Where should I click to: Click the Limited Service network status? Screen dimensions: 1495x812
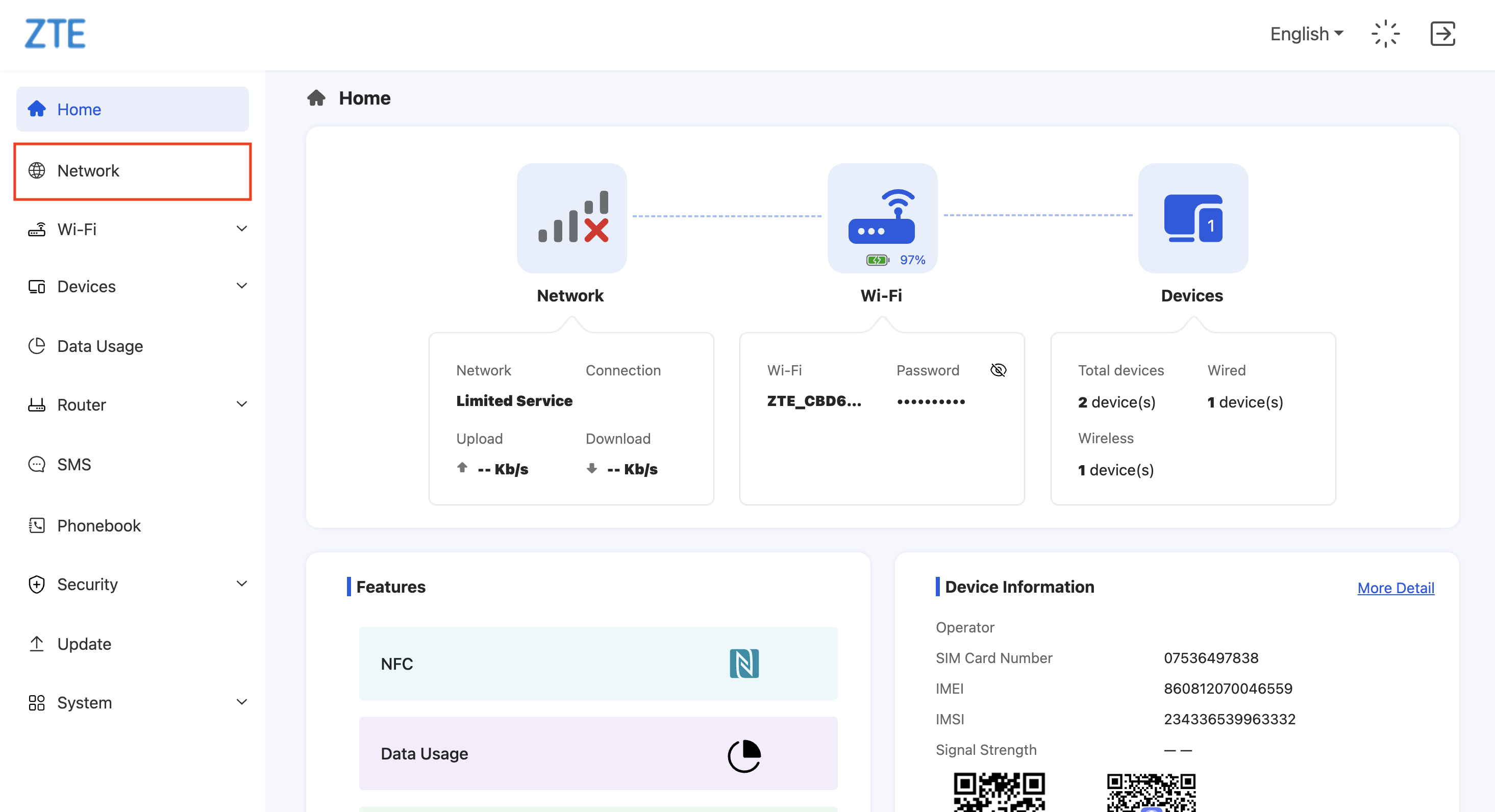click(x=514, y=401)
